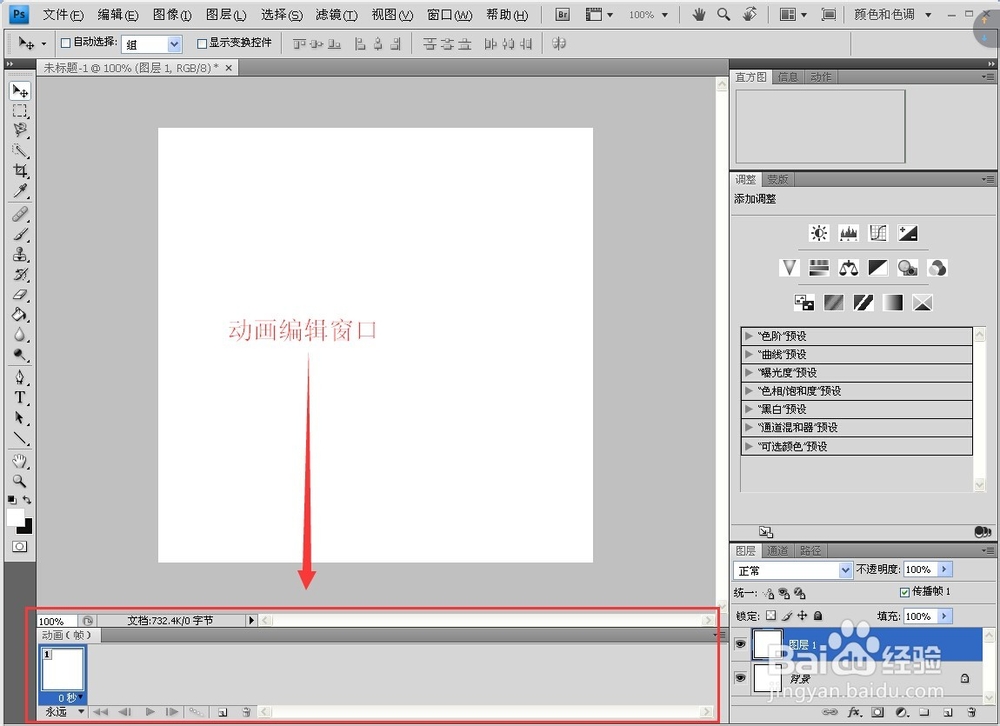This screenshot has width=1000, height=726.
Task: Open the 窗口 menu
Action: click(x=450, y=15)
